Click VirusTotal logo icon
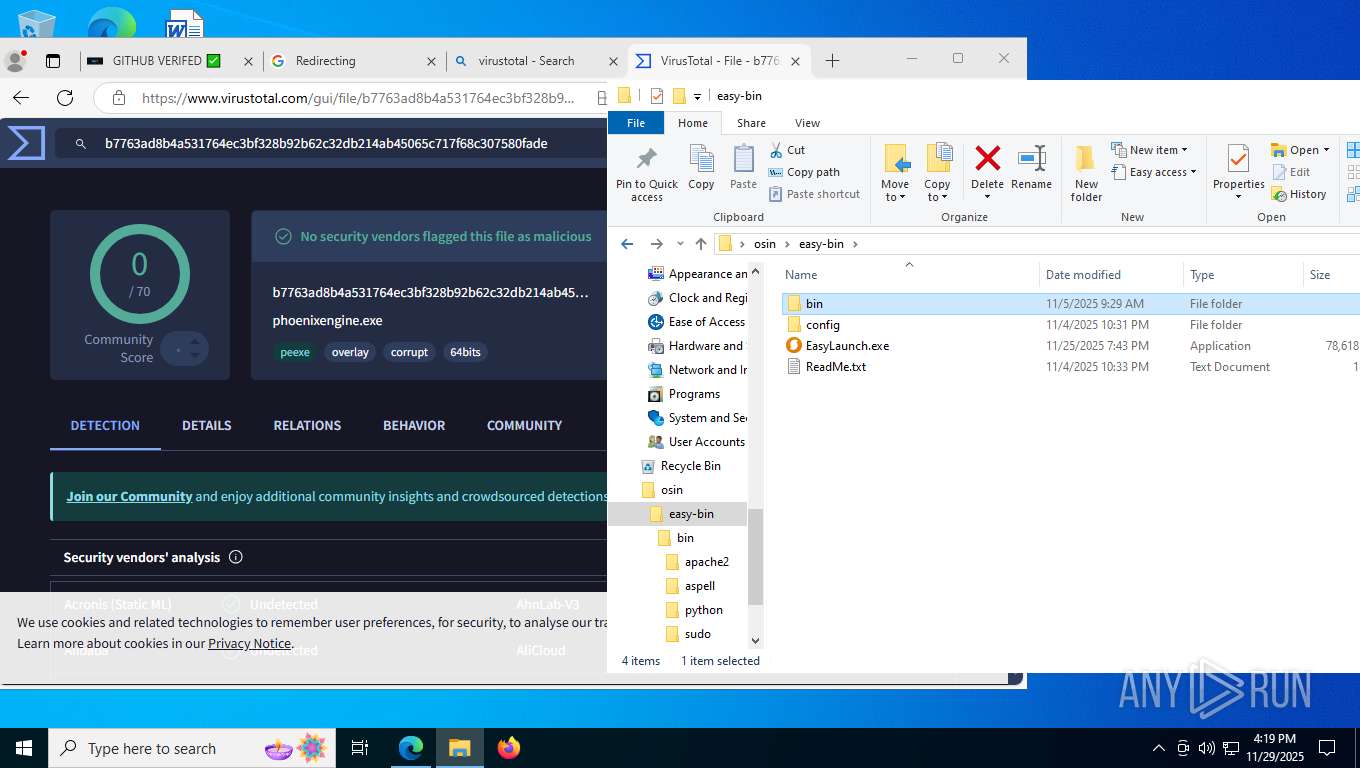The image size is (1360, 768). 26,143
